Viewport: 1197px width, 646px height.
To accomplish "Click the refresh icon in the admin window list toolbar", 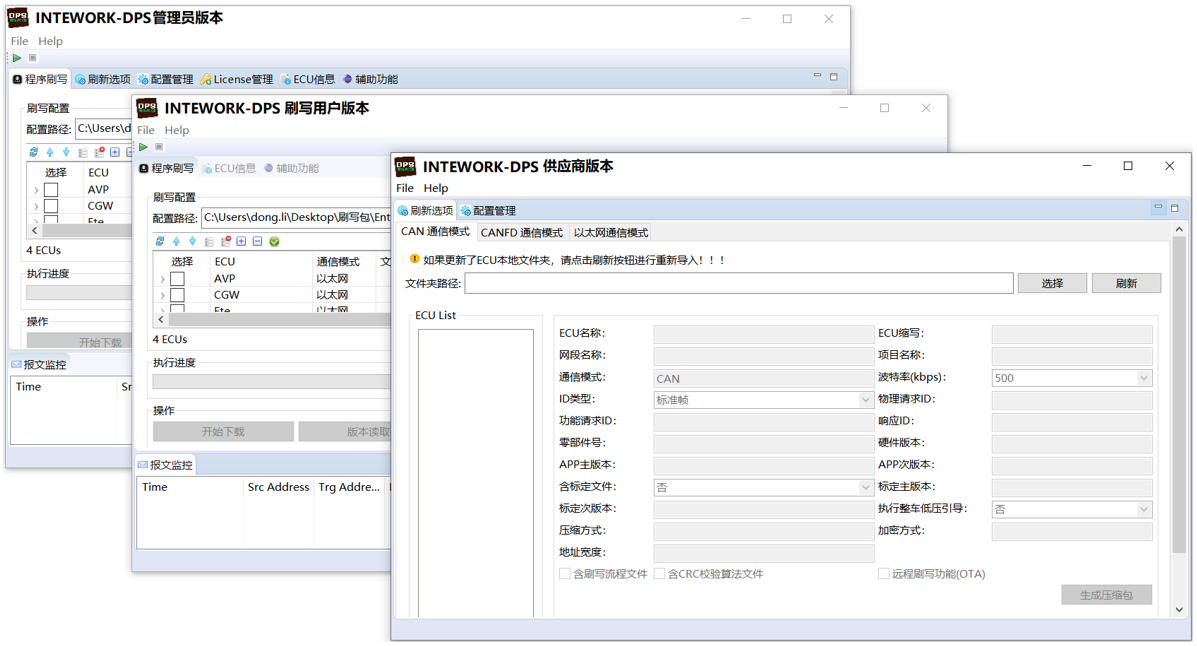I will click(34, 153).
